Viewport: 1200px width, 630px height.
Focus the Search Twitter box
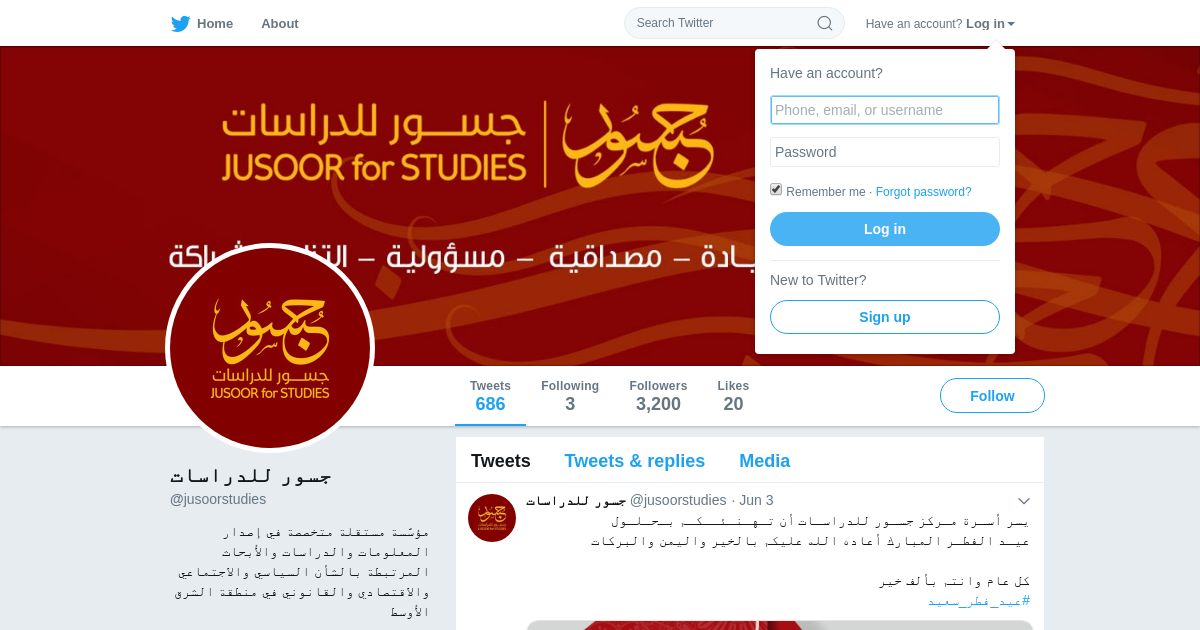click(734, 23)
